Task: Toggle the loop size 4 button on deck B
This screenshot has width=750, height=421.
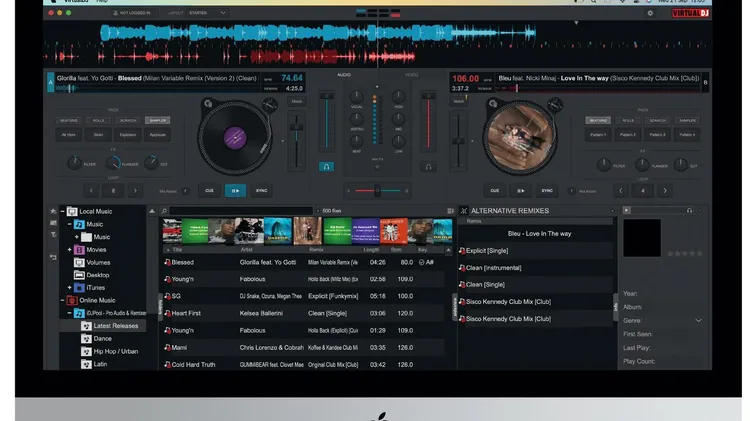Action: 643,190
